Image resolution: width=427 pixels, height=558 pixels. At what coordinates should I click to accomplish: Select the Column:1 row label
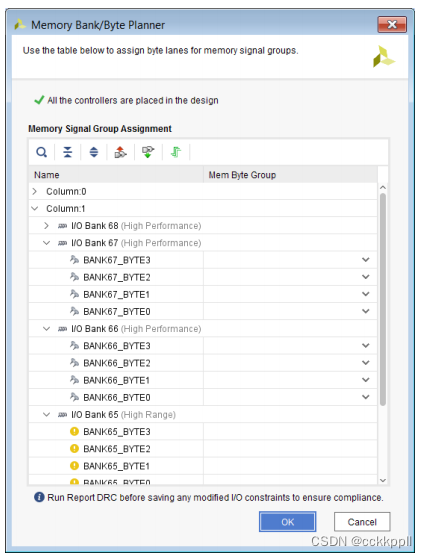[x=65, y=209]
